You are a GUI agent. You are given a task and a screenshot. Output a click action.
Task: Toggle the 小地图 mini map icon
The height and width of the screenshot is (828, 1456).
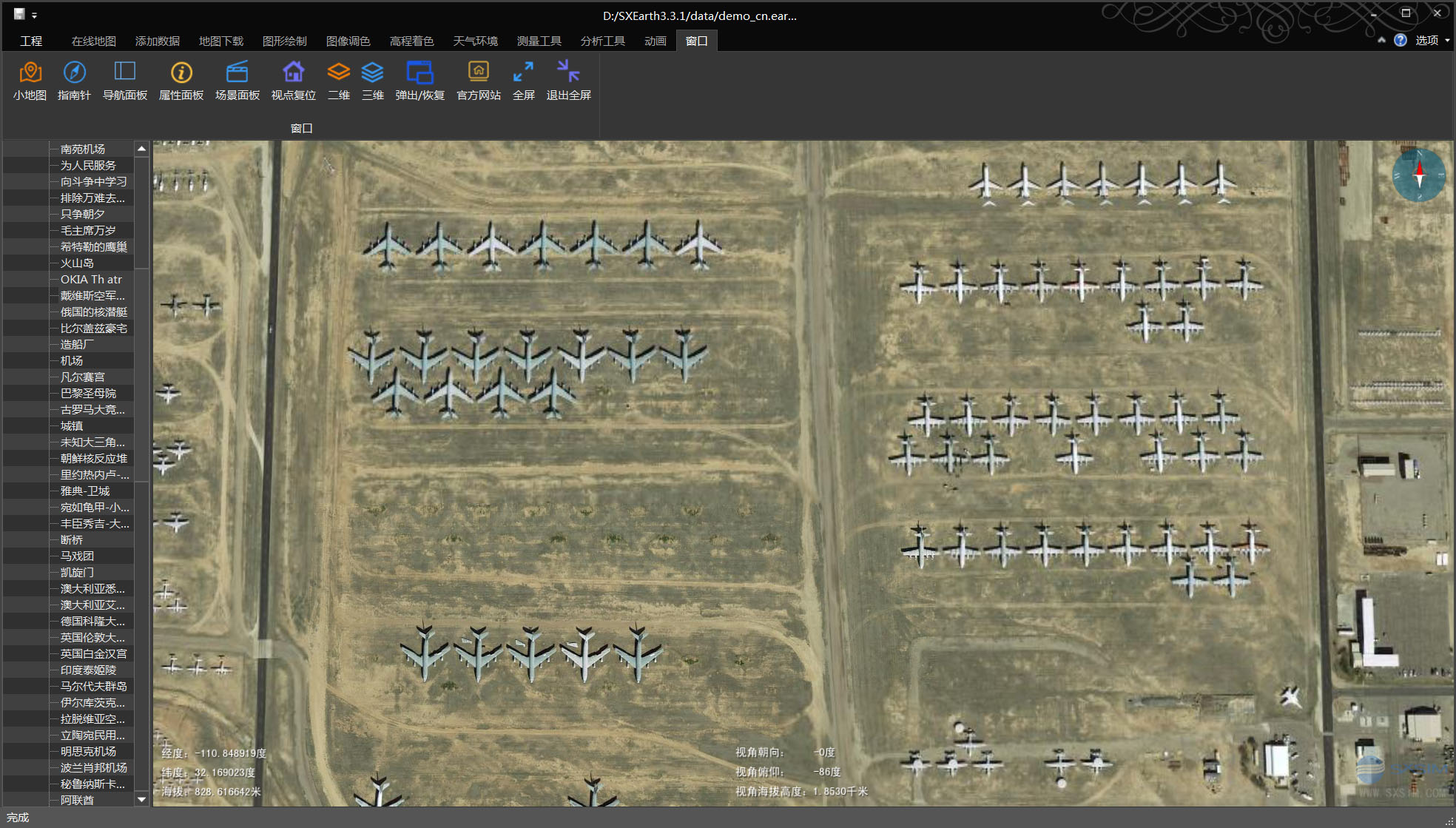tap(30, 80)
